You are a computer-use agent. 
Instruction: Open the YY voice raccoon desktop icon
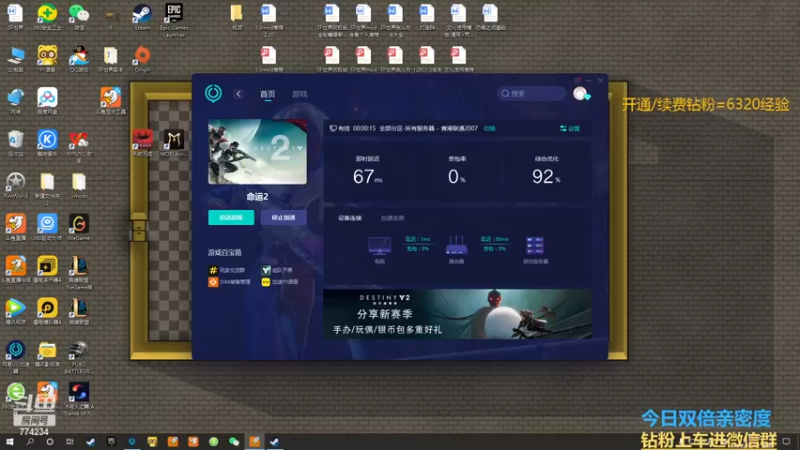(47, 59)
